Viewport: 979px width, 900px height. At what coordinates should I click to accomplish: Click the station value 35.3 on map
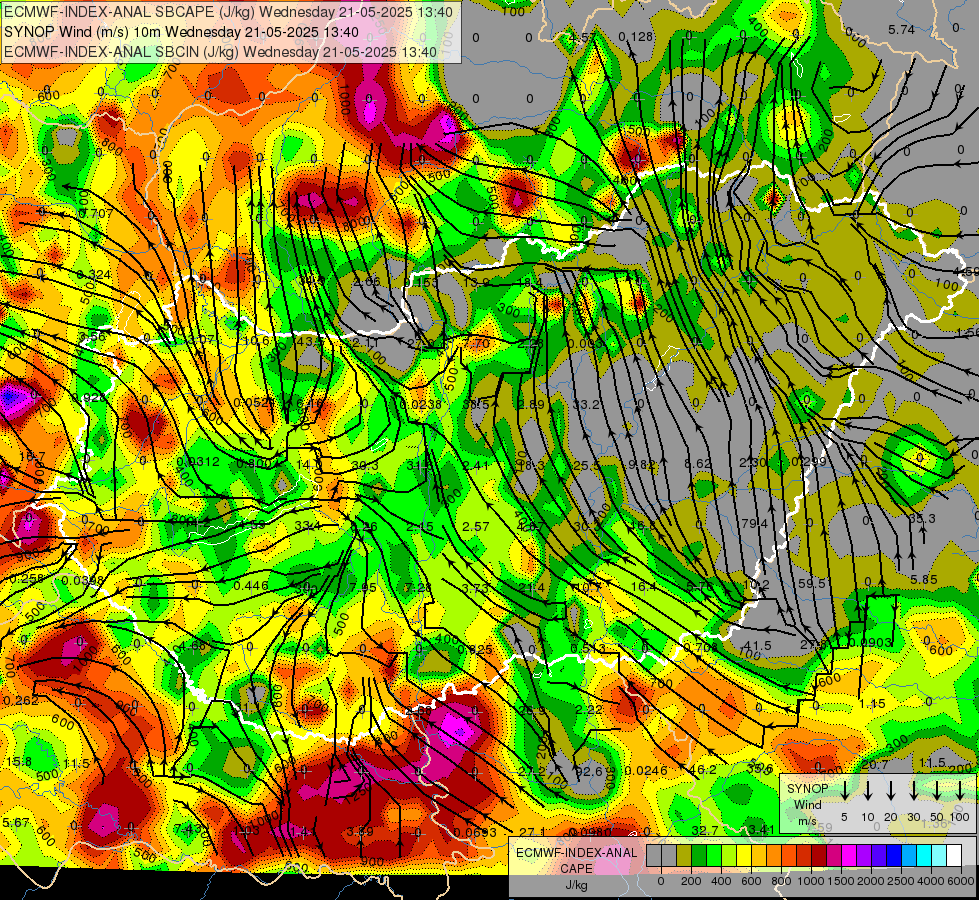[x=922, y=518]
